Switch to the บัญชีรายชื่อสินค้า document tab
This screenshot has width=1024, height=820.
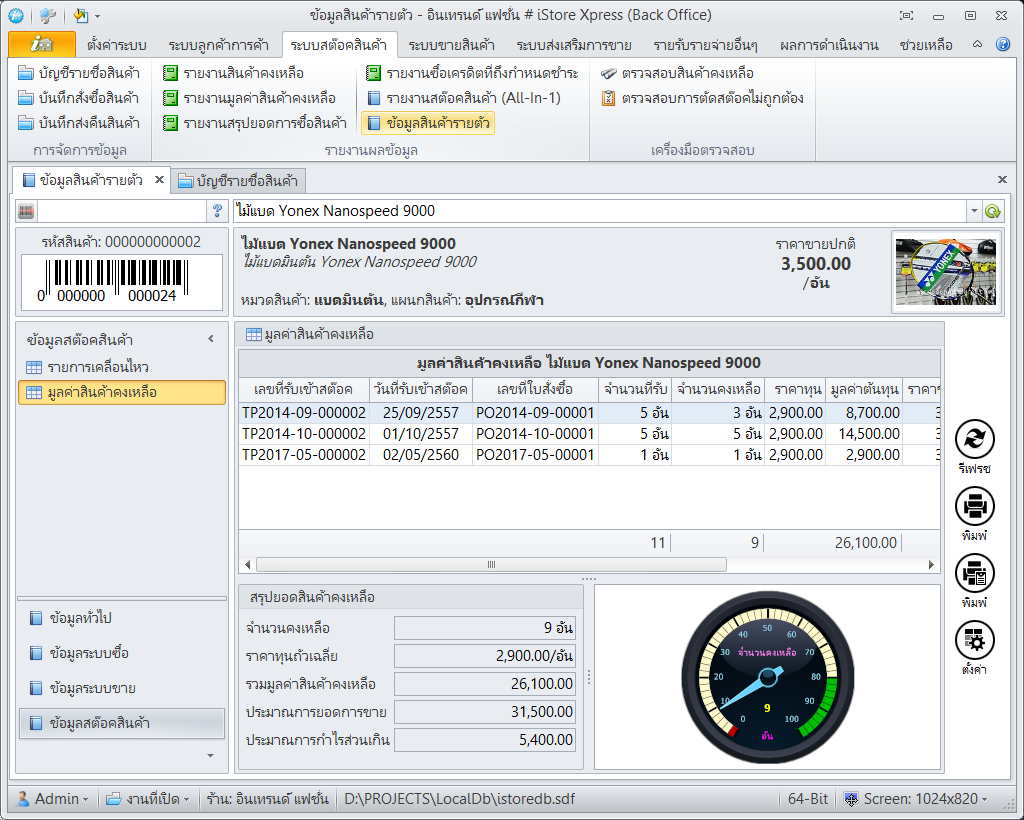(x=238, y=181)
